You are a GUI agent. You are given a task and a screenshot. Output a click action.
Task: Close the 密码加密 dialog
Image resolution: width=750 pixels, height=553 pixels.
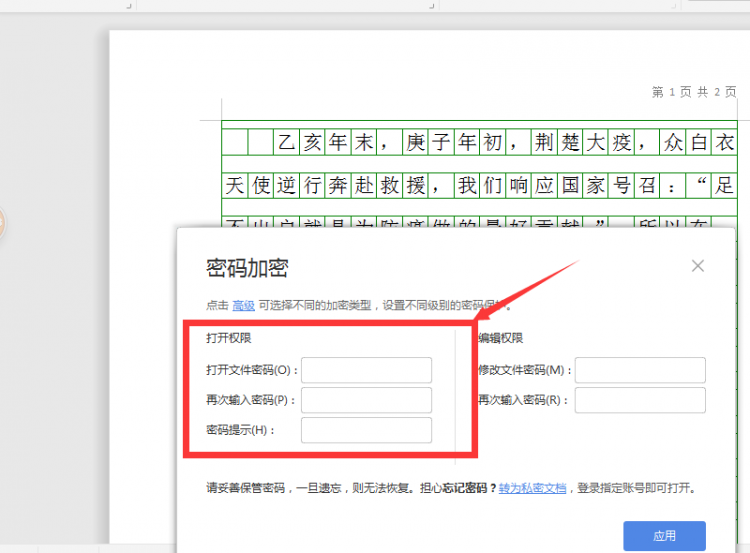698,266
